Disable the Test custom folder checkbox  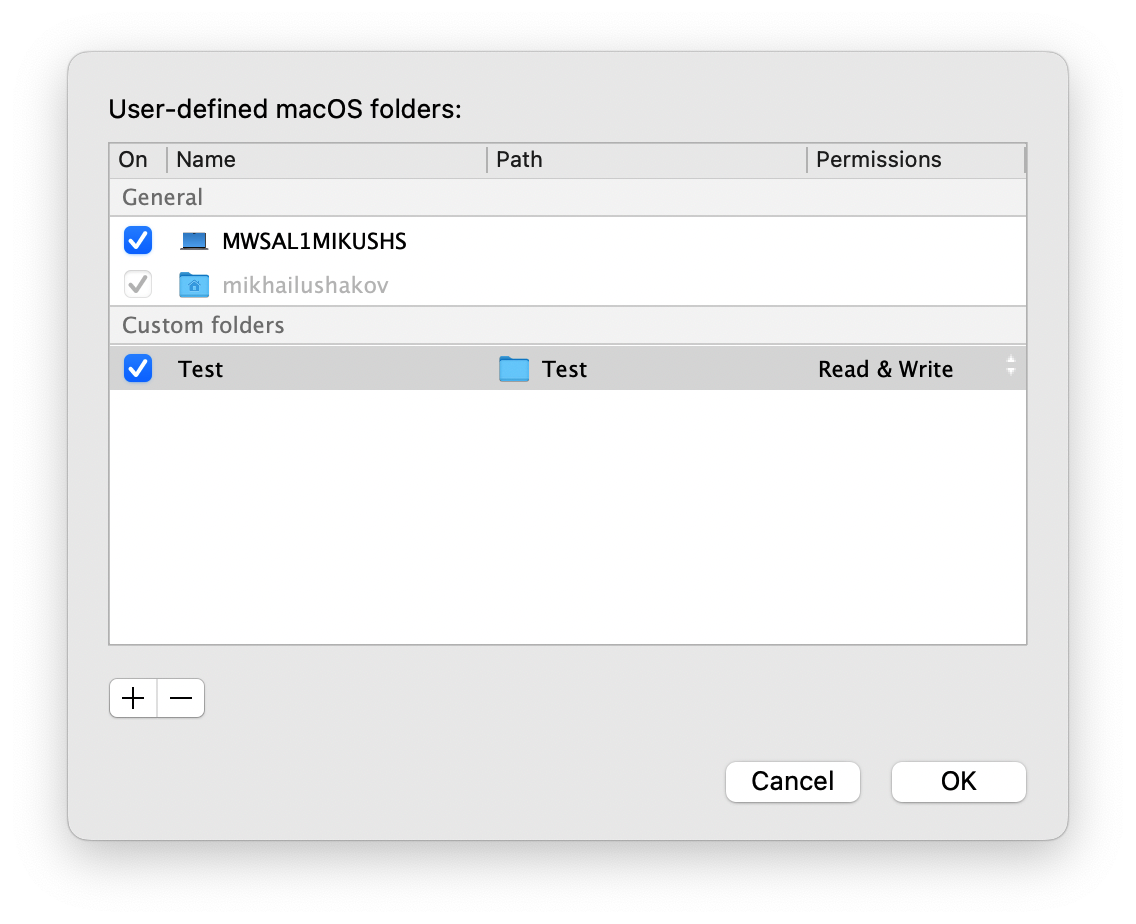(x=138, y=369)
